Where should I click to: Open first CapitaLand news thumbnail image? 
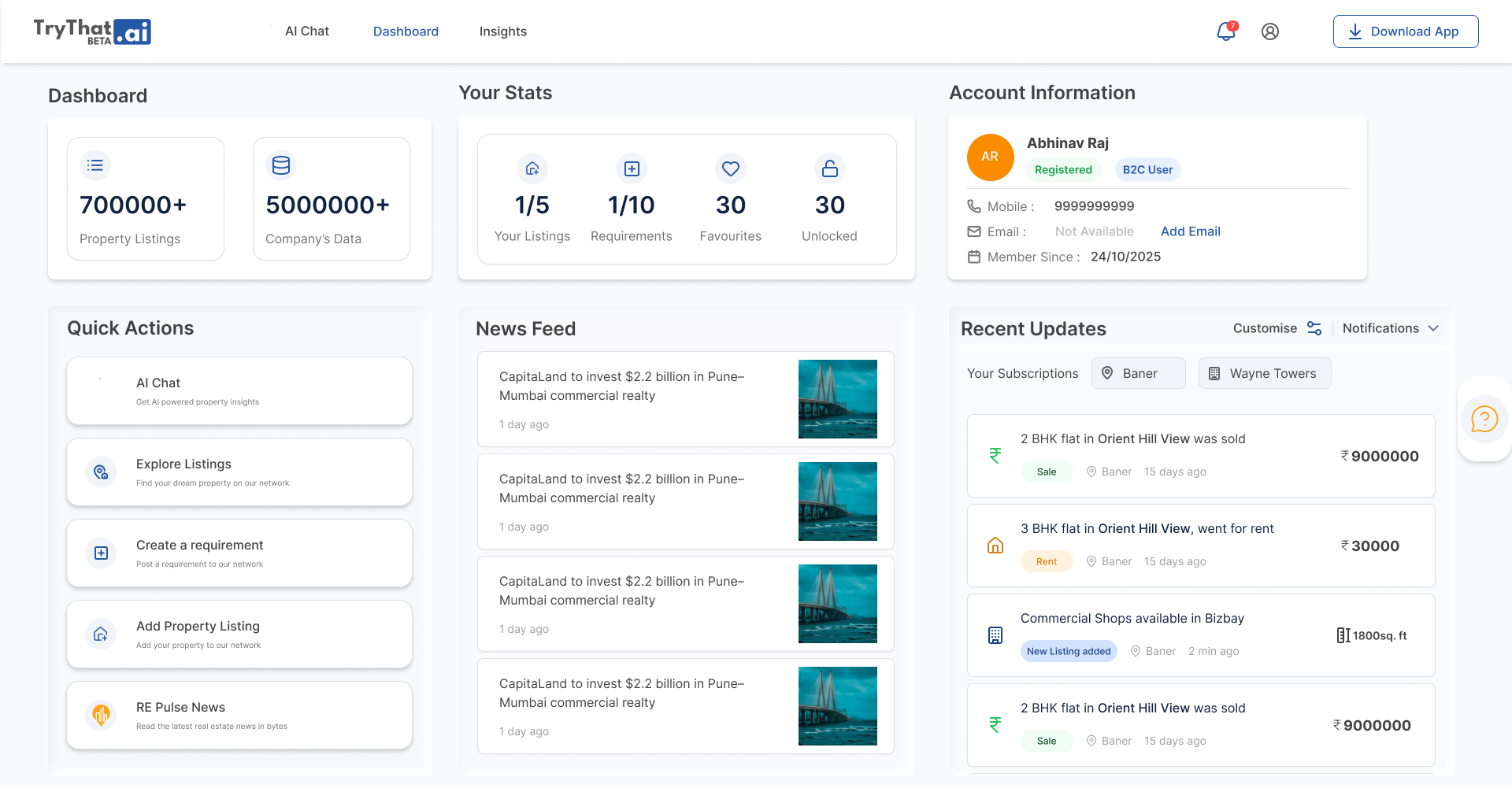point(837,399)
